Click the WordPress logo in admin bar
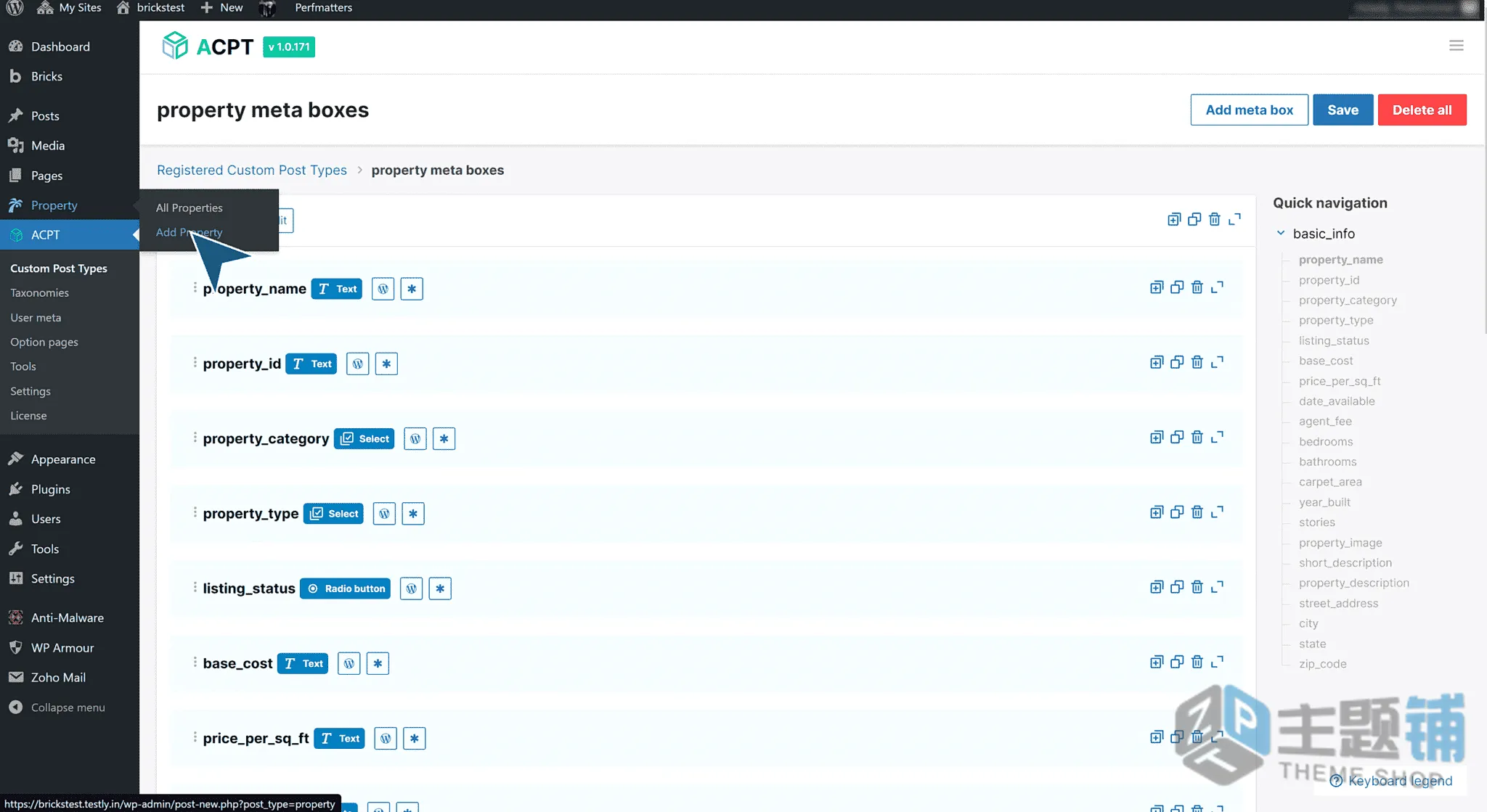 15,8
